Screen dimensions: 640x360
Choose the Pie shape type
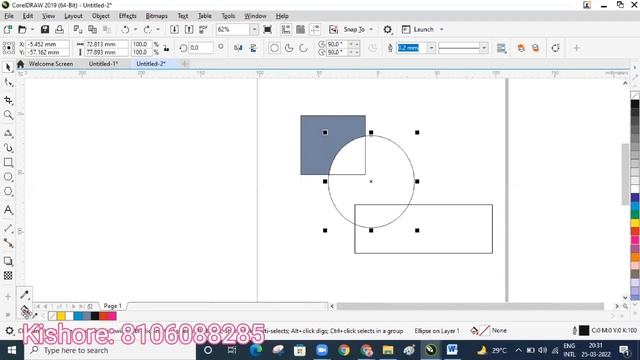point(289,48)
